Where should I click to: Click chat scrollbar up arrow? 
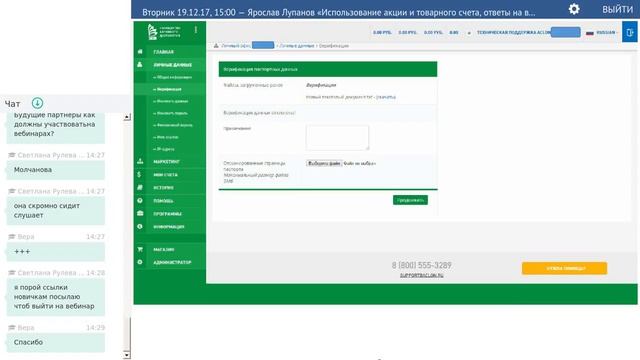pyautogui.click(x=127, y=117)
